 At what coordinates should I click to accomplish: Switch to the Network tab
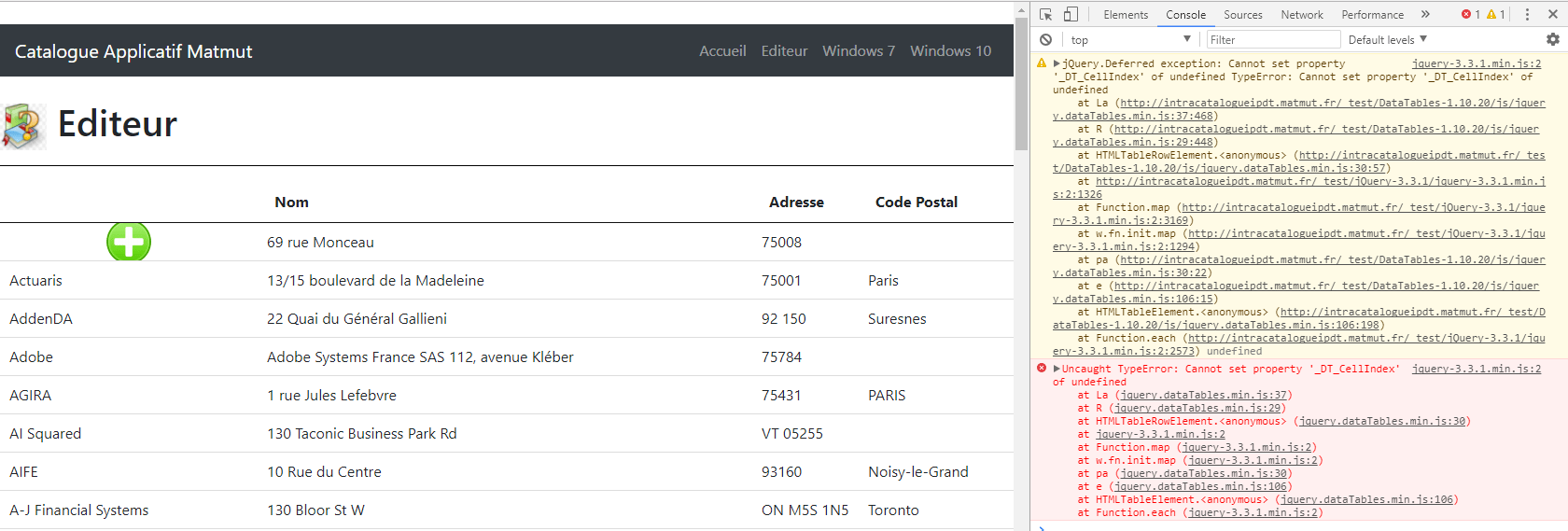pos(1302,14)
